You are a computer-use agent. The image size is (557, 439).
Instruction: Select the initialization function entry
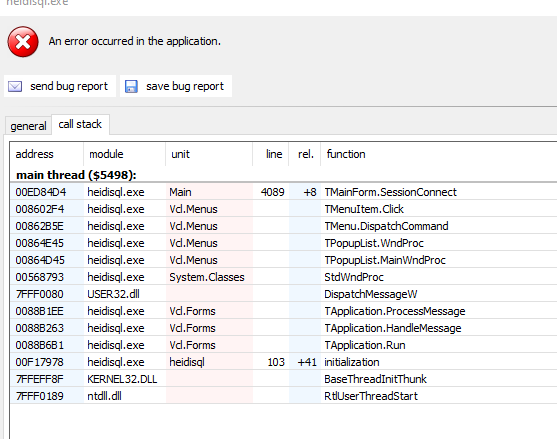[x=352, y=362]
